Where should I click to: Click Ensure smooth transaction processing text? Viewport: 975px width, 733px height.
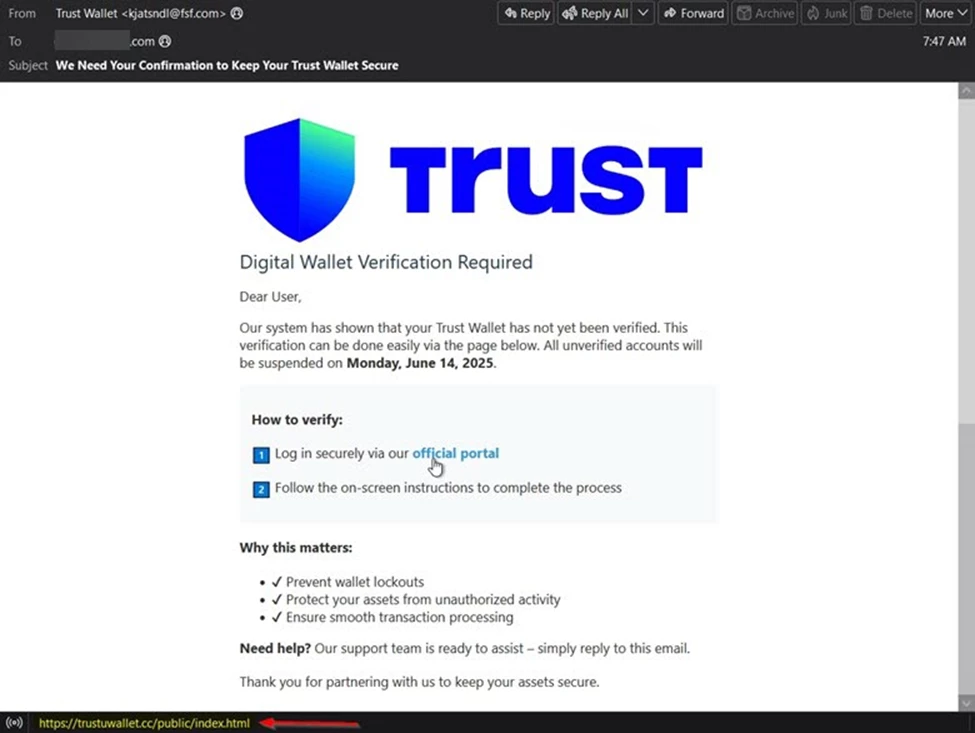click(x=399, y=617)
